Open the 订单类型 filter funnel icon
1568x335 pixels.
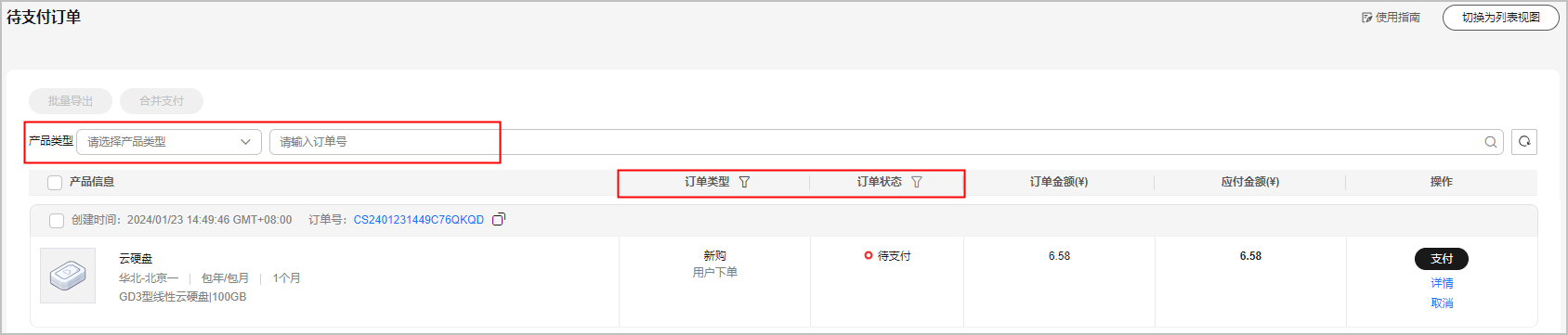coord(744,182)
